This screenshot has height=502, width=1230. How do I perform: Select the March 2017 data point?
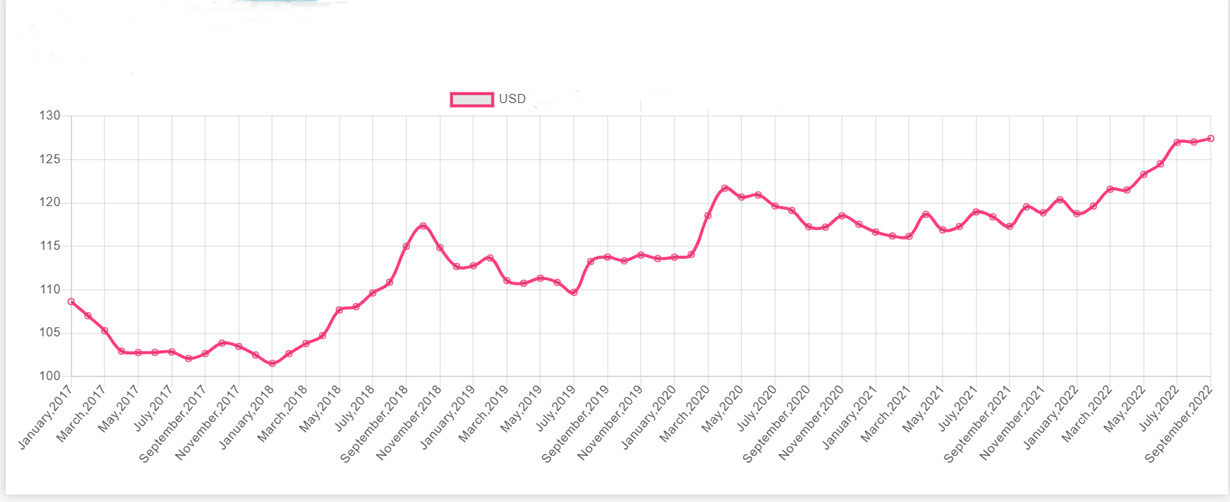click(x=105, y=330)
